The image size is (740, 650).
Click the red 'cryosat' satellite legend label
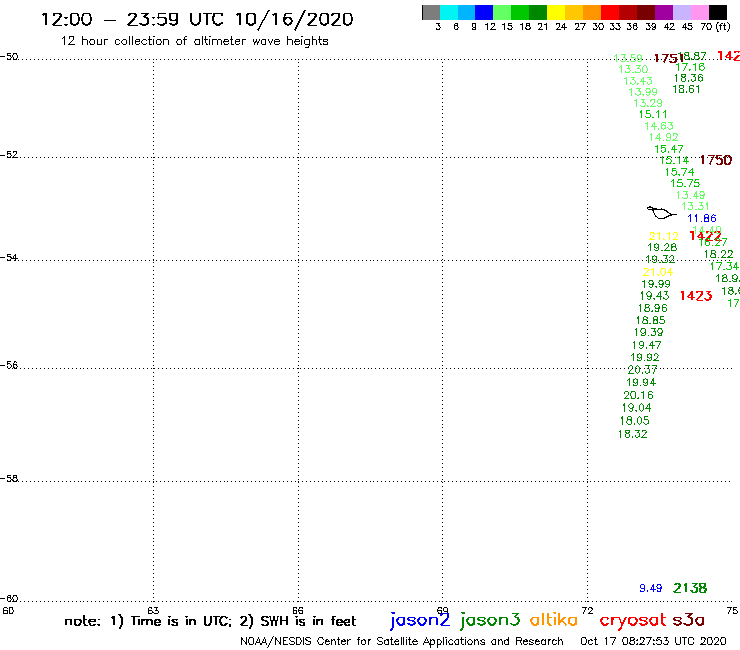(x=633, y=621)
